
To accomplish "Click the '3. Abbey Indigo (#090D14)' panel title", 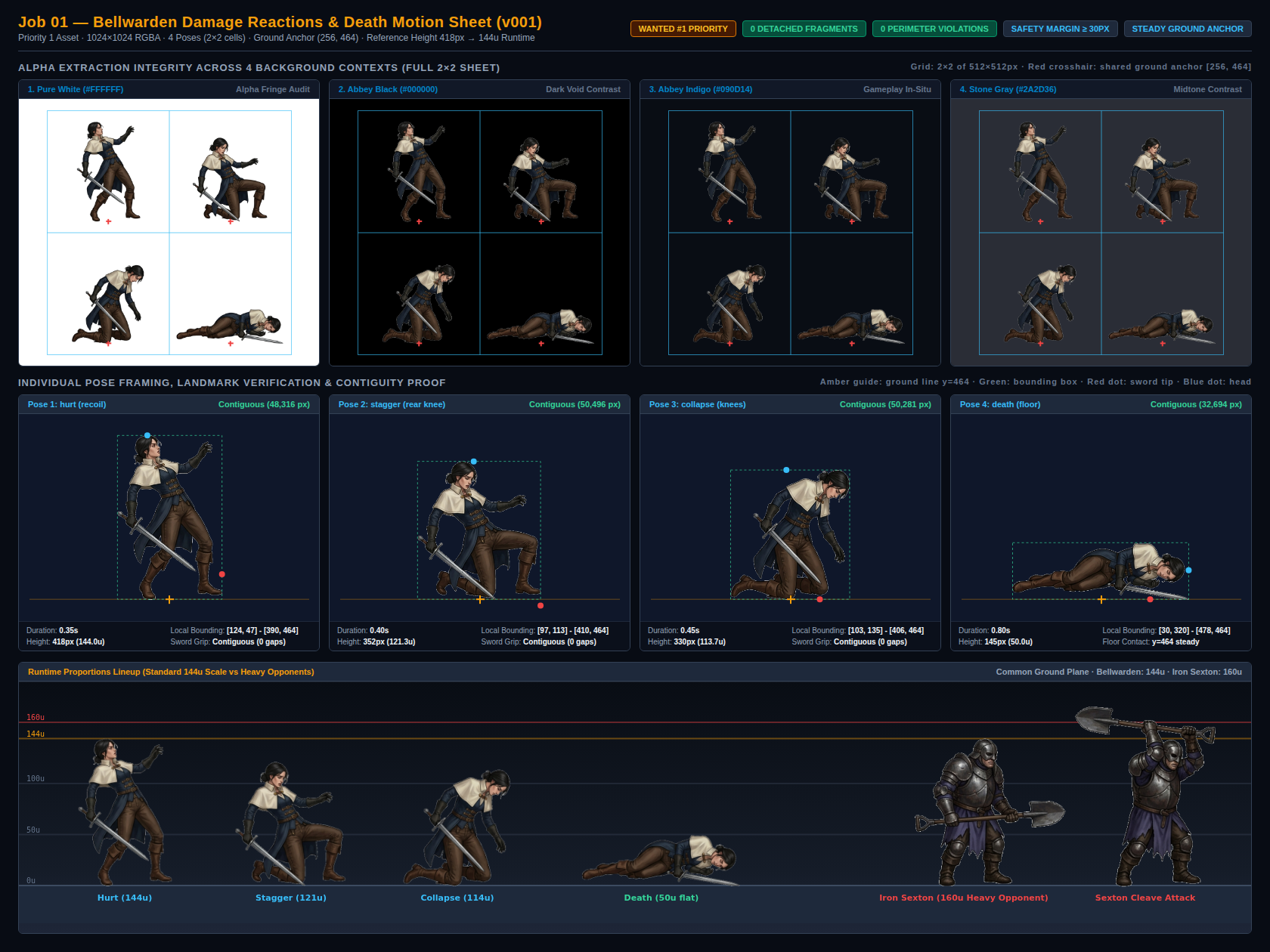I will tap(700, 89).
